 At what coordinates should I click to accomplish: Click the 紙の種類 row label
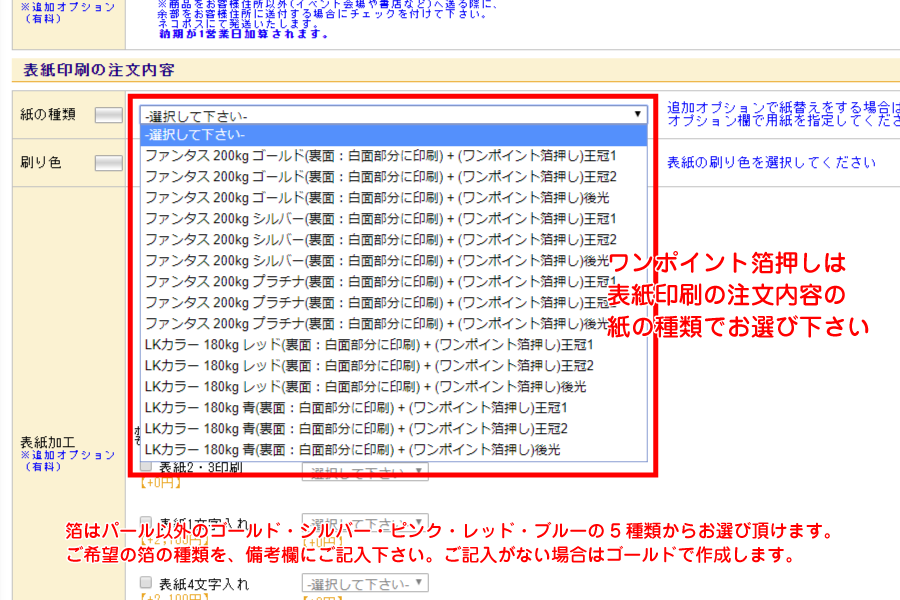(x=48, y=114)
